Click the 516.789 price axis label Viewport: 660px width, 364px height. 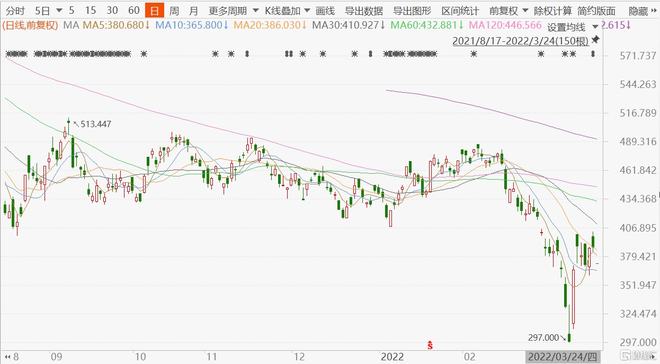(x=638, y=113)
